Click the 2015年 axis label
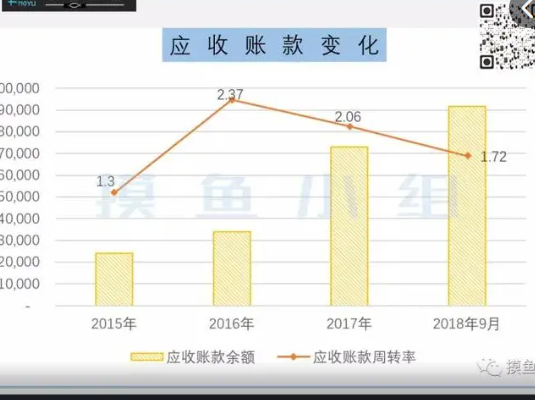The height and width of the screenshot is (400, 535). (114, 324)
